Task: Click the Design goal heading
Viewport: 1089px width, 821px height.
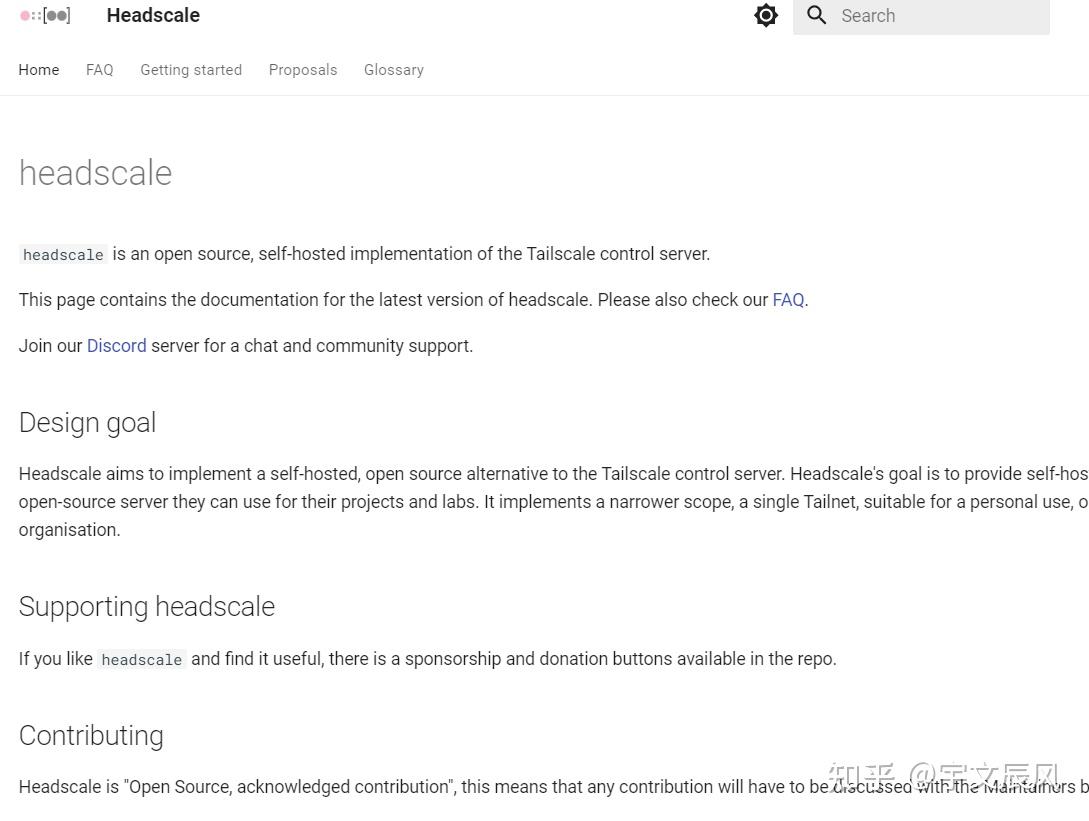Action: pyautogui.click(x=88, y=423)
